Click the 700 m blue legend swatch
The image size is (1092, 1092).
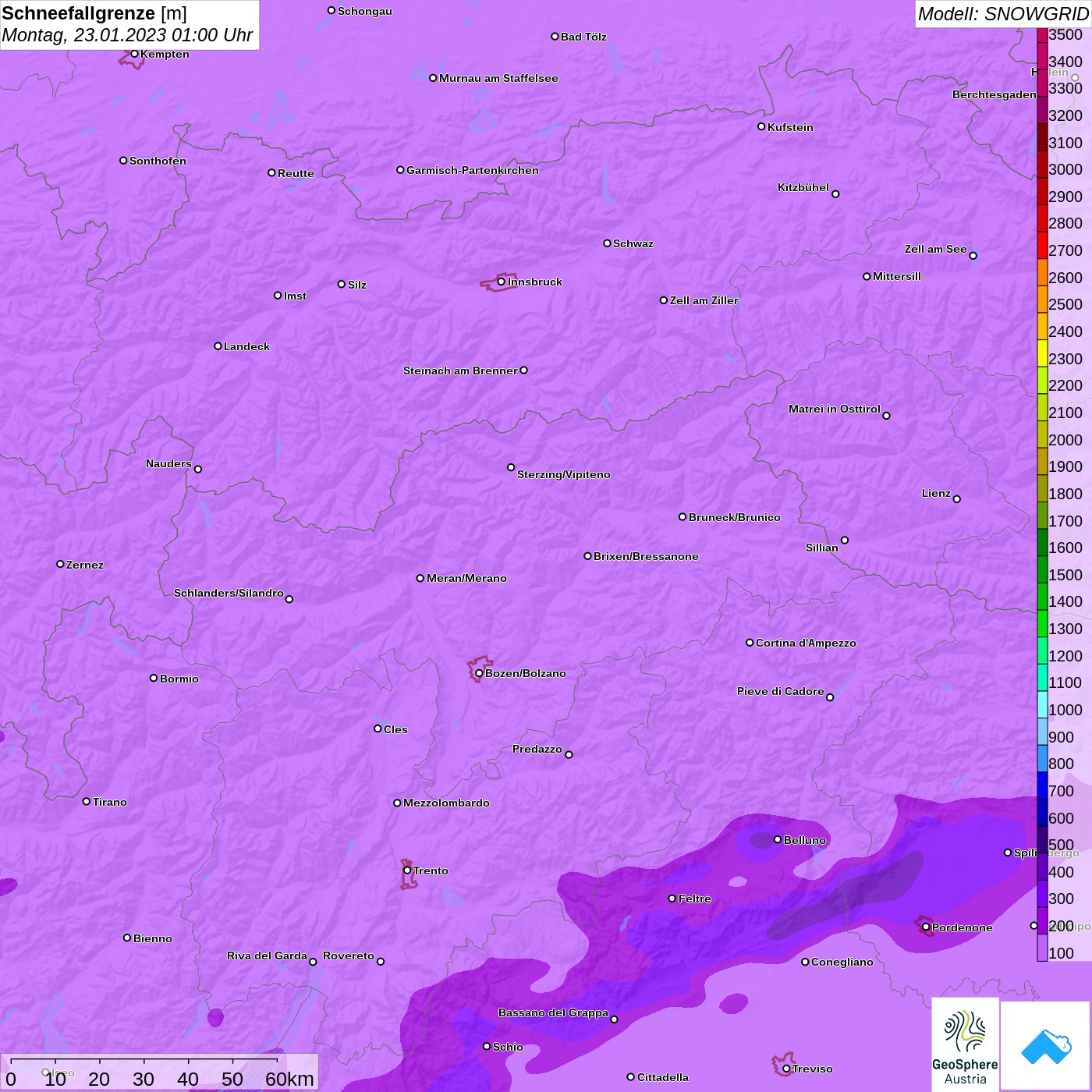(1042, 785)
